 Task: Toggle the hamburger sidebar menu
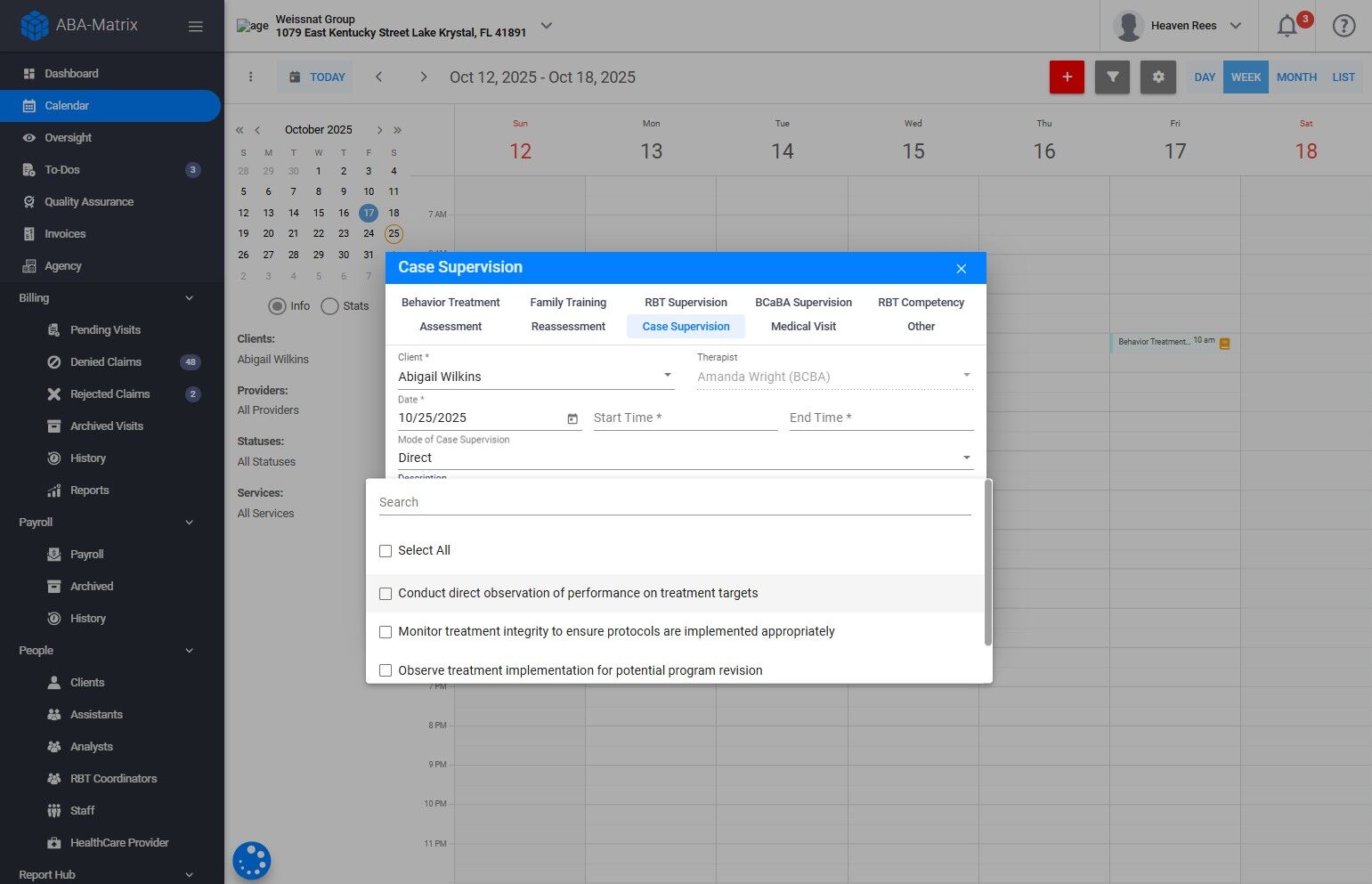click(196, 26)
